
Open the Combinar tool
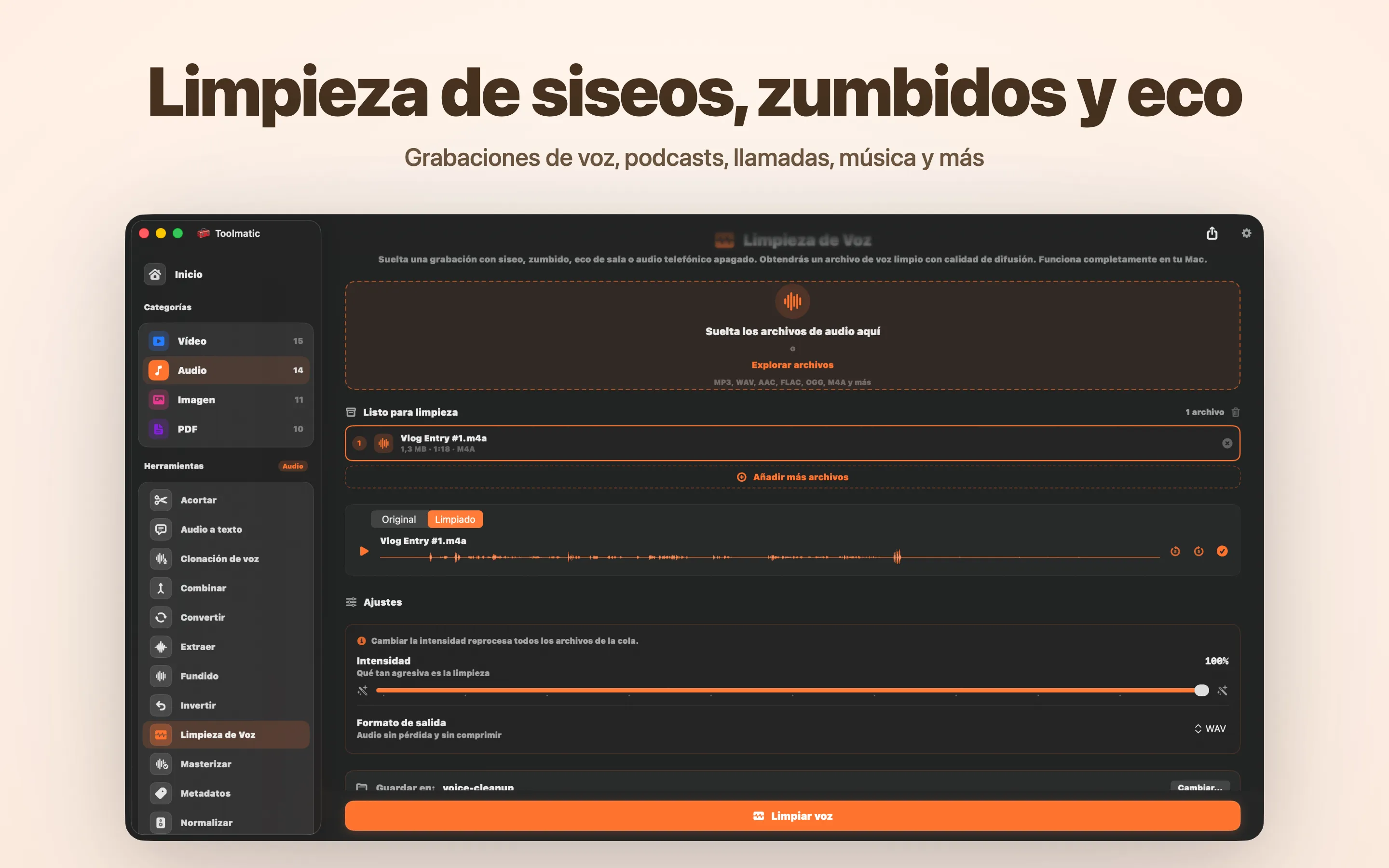click(x=226, y=588)
